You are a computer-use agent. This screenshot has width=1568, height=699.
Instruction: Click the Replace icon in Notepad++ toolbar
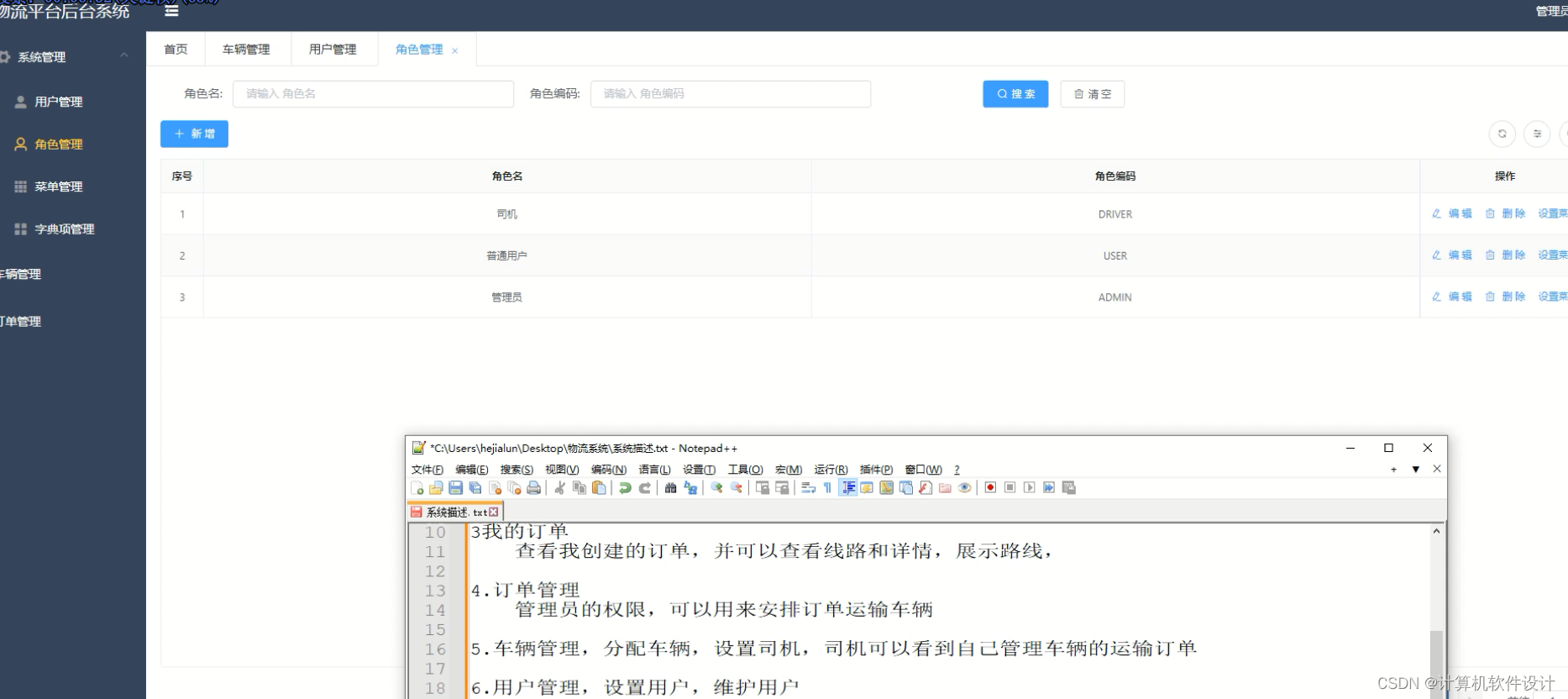click(x=690, y=487)
